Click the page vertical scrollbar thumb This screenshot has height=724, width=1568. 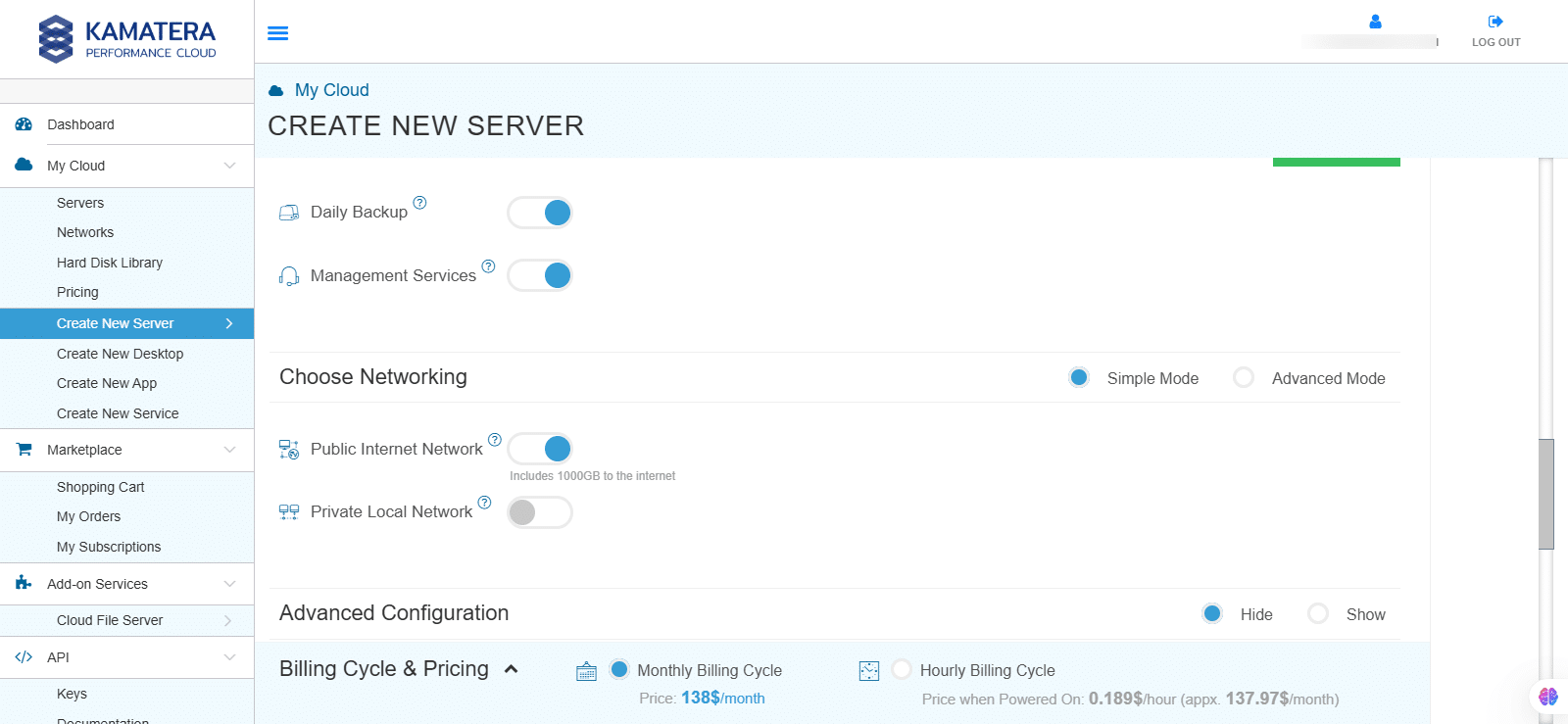pyautogui.click(x=1546, y=494)
